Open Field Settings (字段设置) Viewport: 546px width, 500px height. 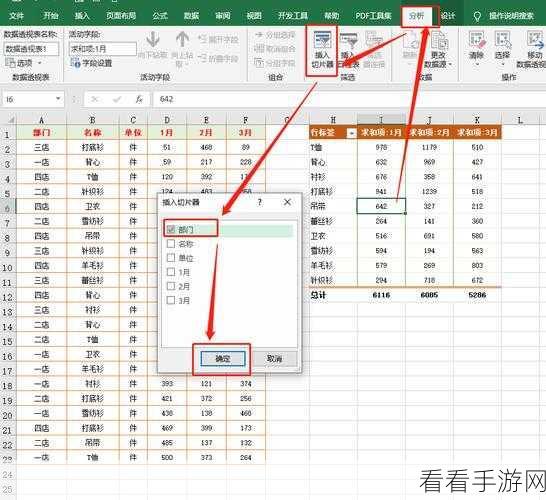click(x=92, y=63)
